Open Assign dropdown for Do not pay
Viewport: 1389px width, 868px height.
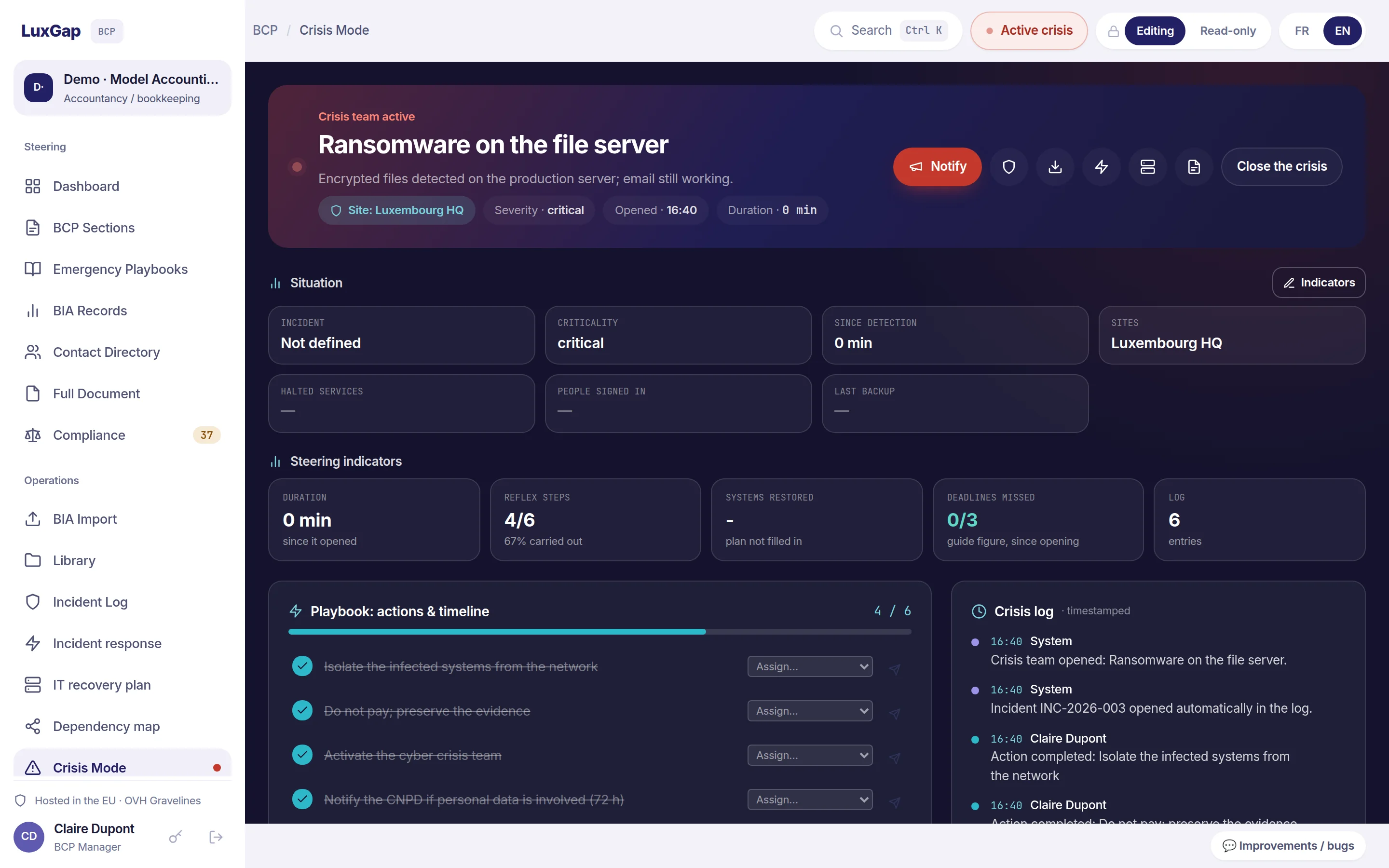pyautogui.click(x=810, y=711)
